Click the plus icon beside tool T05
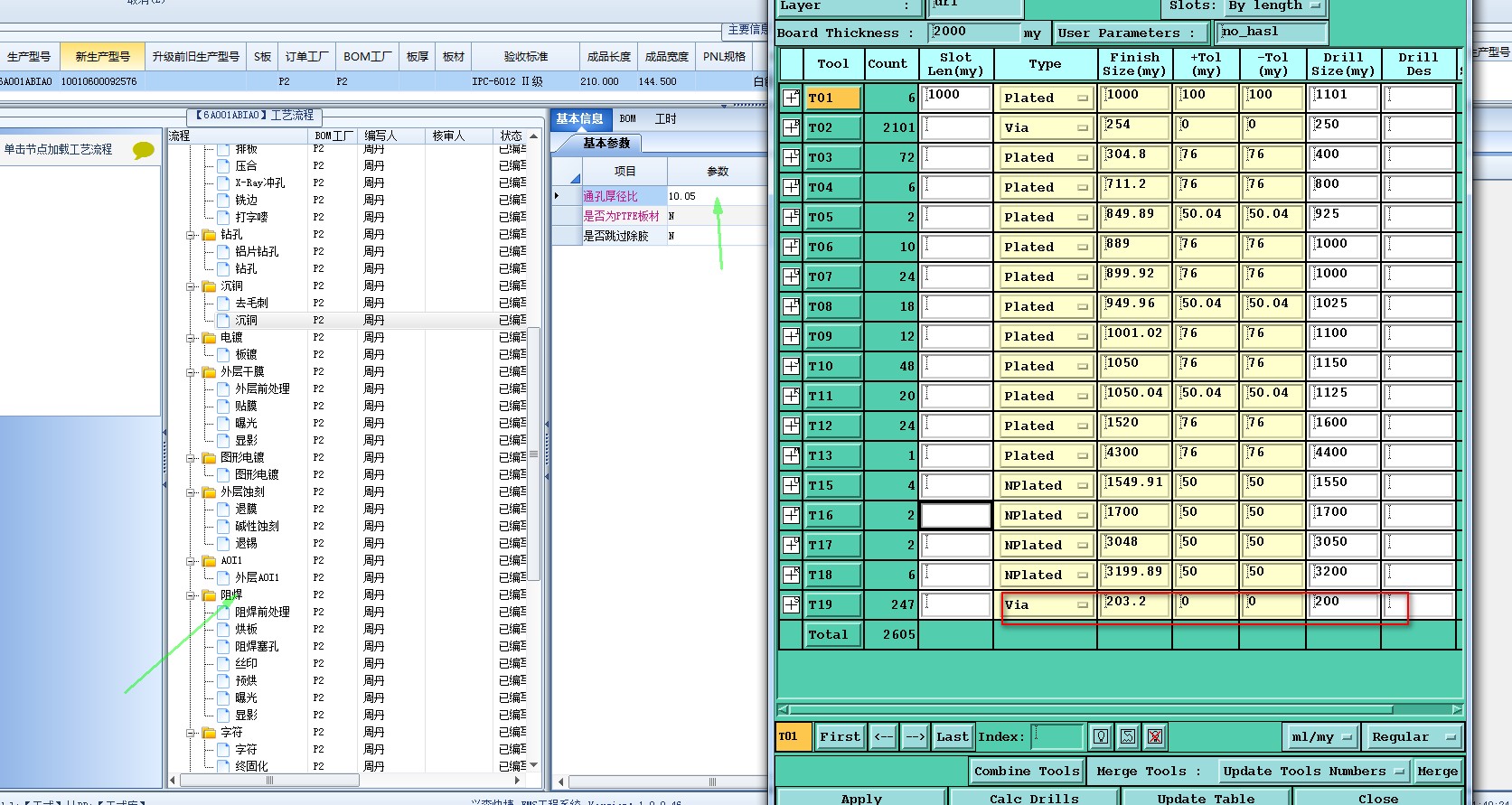This screenshot has width=1512, height=805. click(791, 217)
